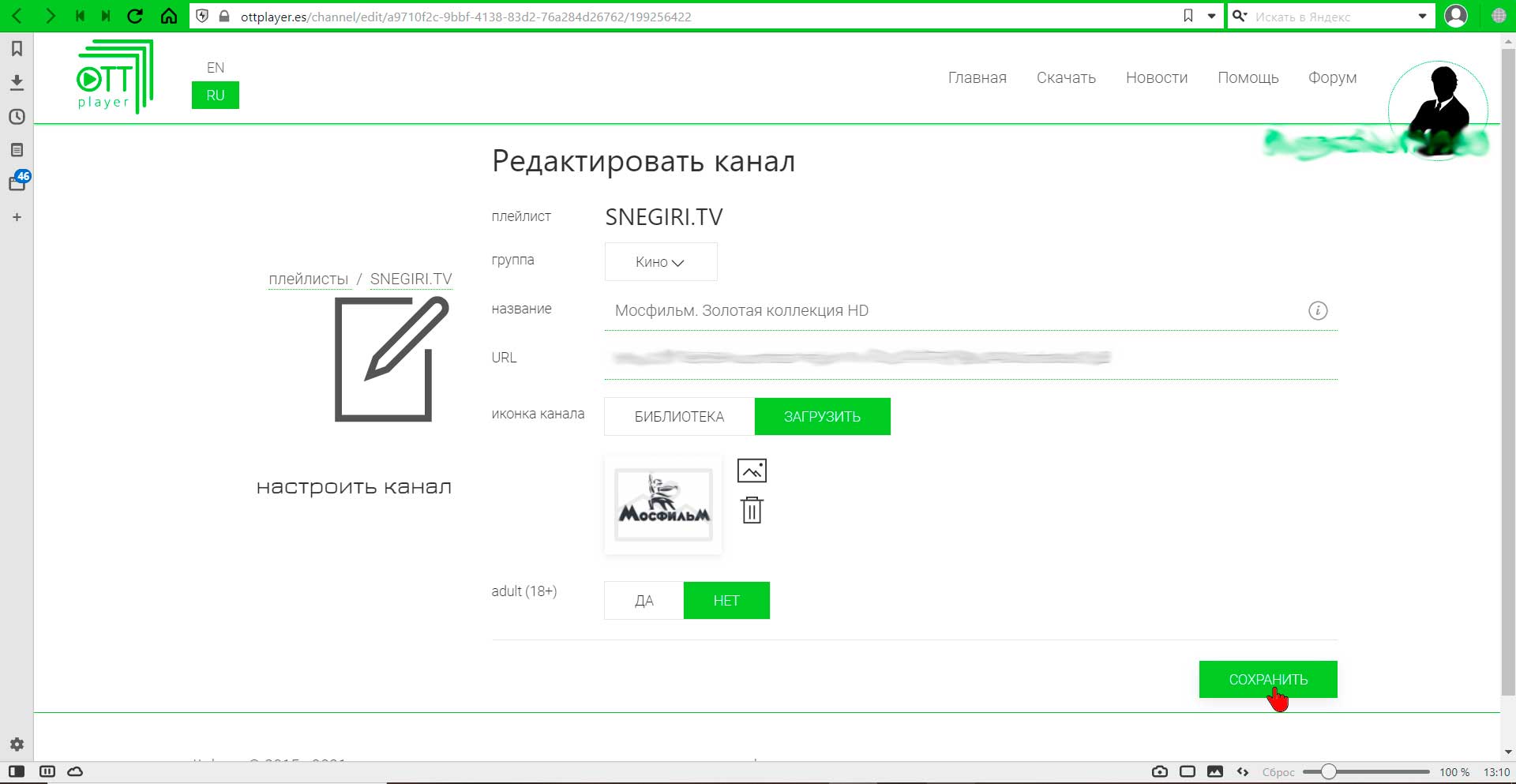This screenshot has width=1516, height=784.
Task: Open the Скачать menu item
Action: click(1066, 77)
